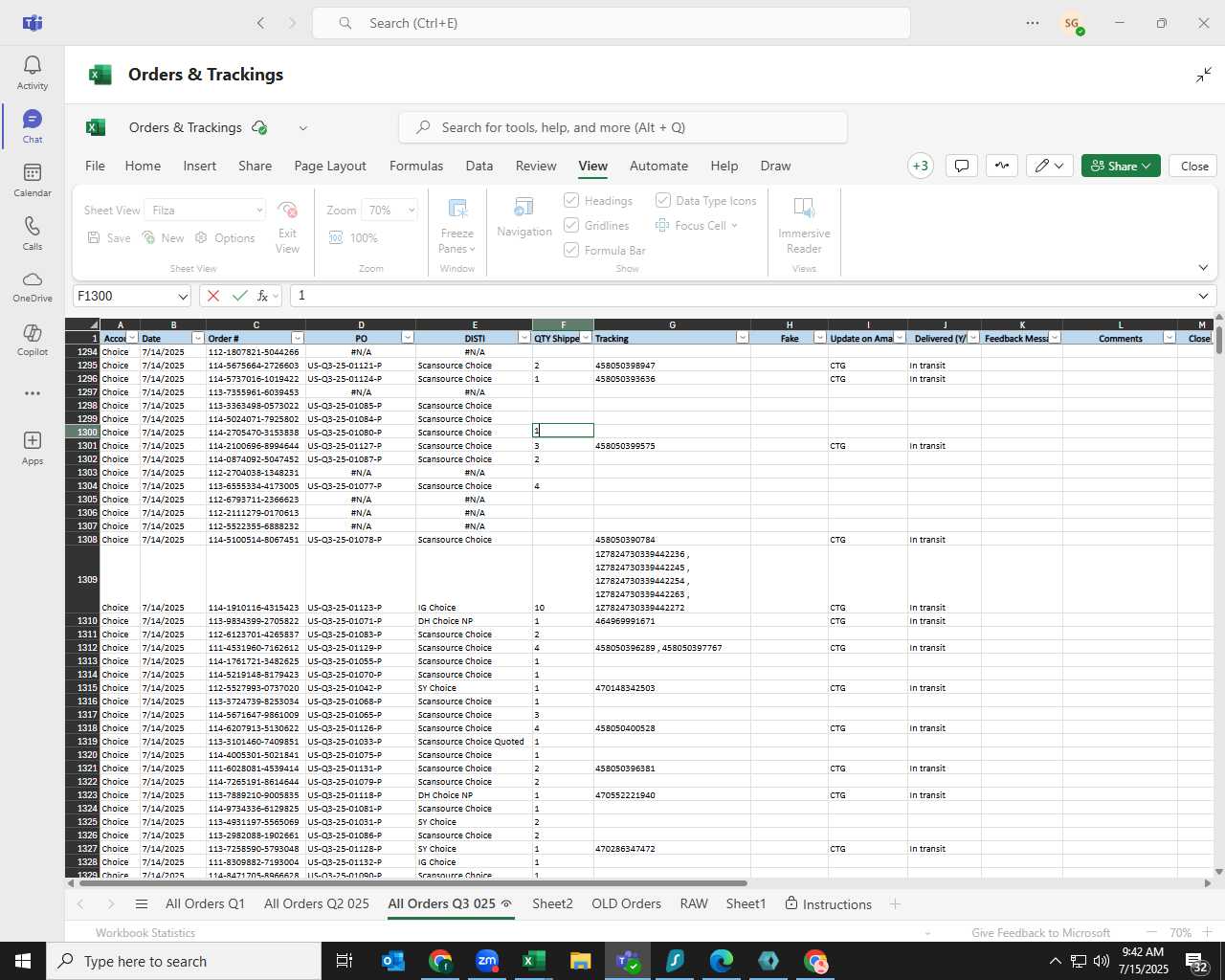1225x980 pixels.
Task: Expand the Focus Cell dropdown
Action: coord(735,226)
